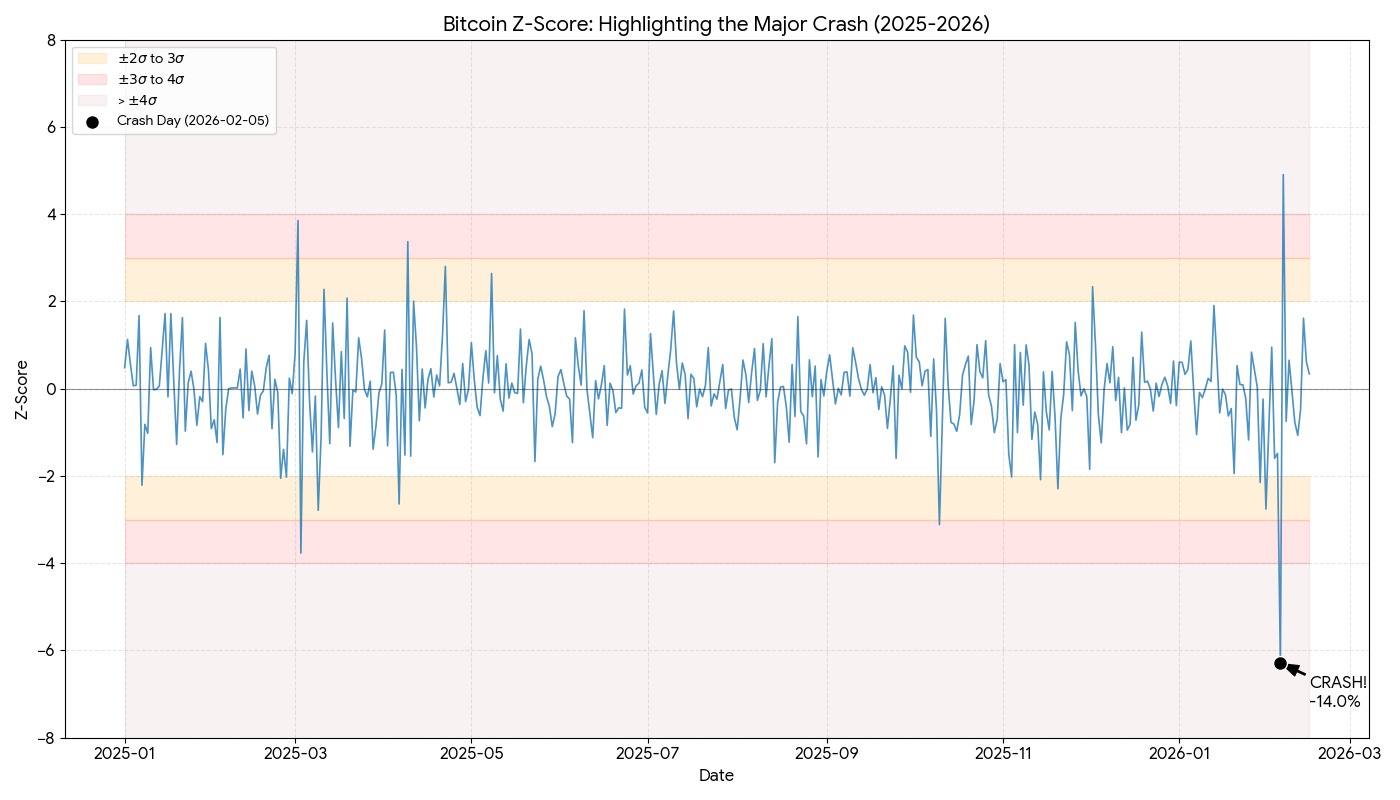The height and width of the screenshot is (800, 1400).
Task: Click the 2025-11 tick label on x-axis
Action: (x=1003, y=752)
